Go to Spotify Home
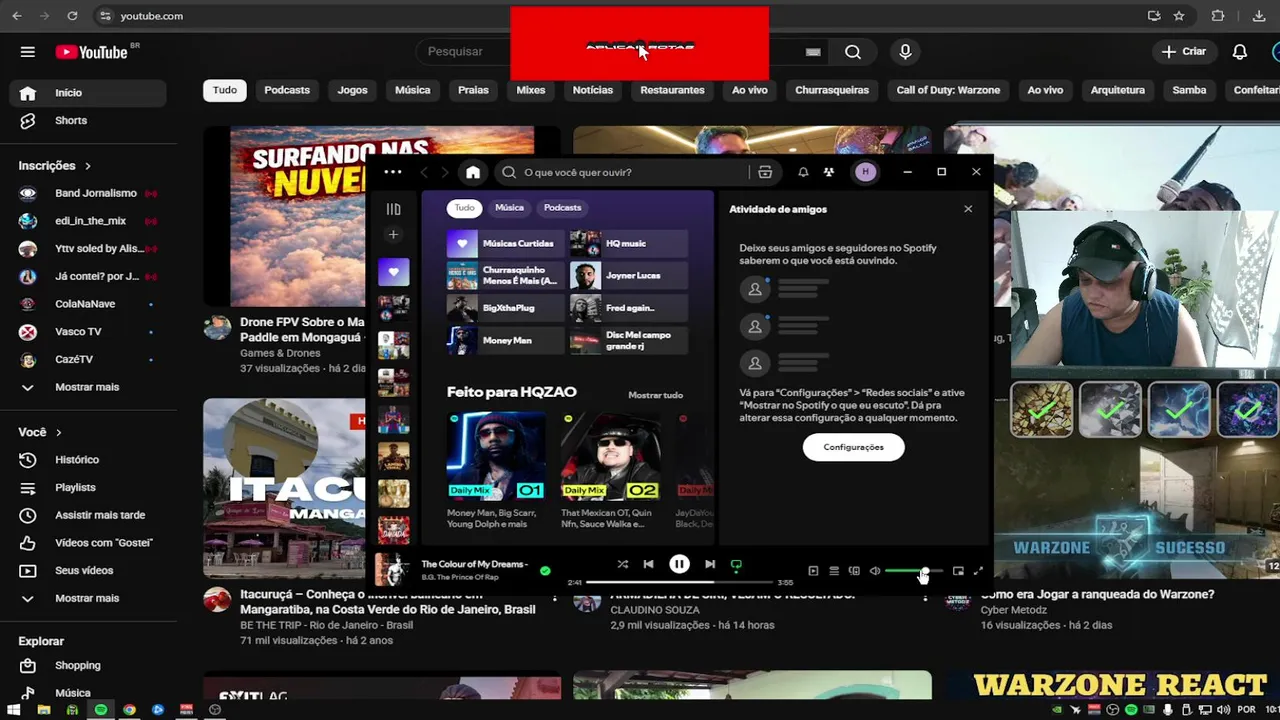Screen dimensions: 1280x720 click(473, 172)
